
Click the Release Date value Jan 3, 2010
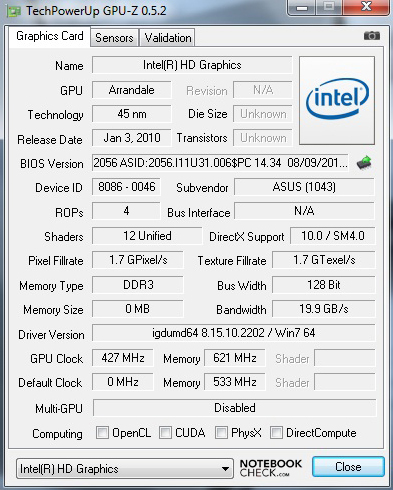(132, 138)
